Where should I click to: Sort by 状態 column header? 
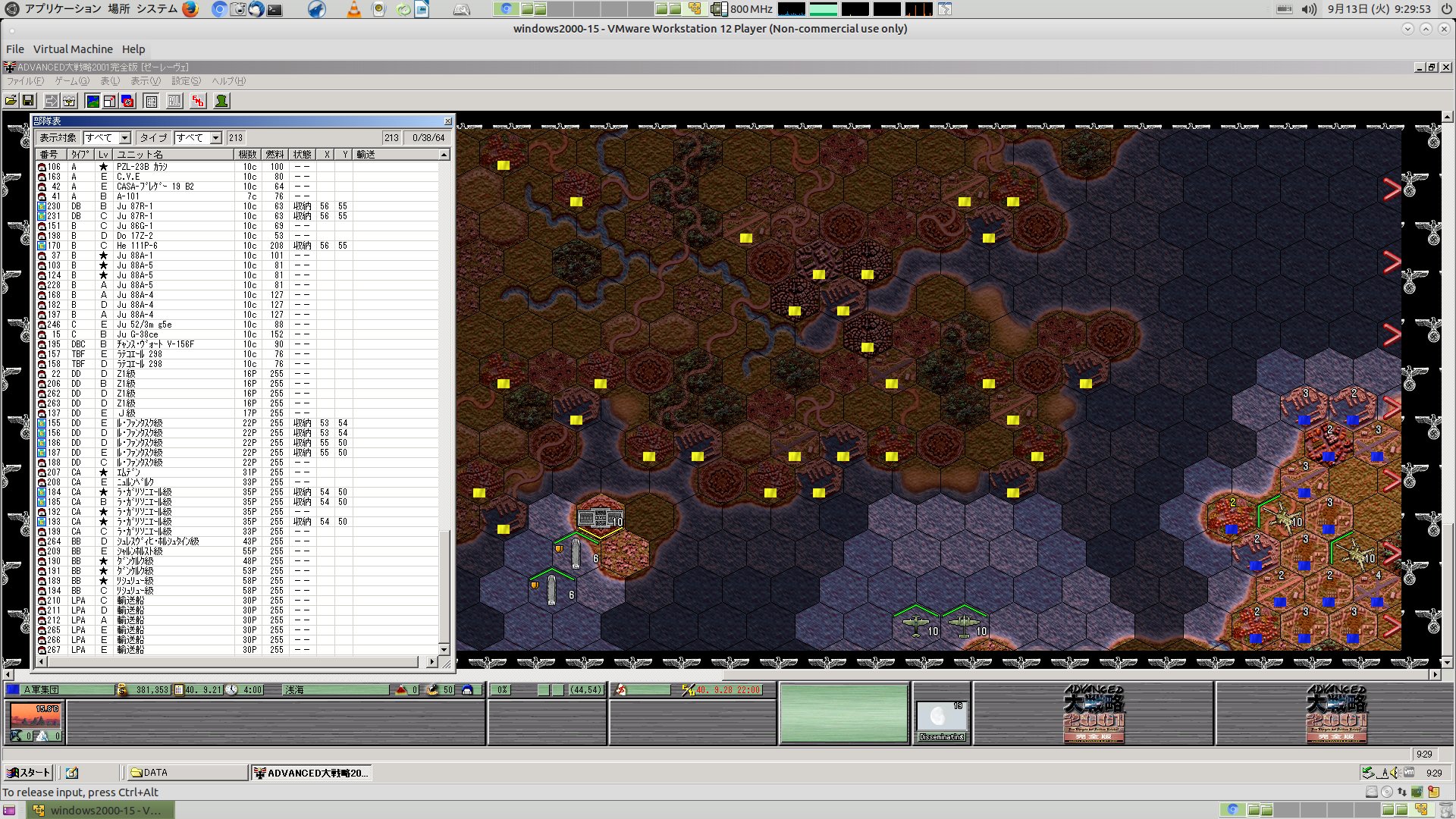(303, 155)
